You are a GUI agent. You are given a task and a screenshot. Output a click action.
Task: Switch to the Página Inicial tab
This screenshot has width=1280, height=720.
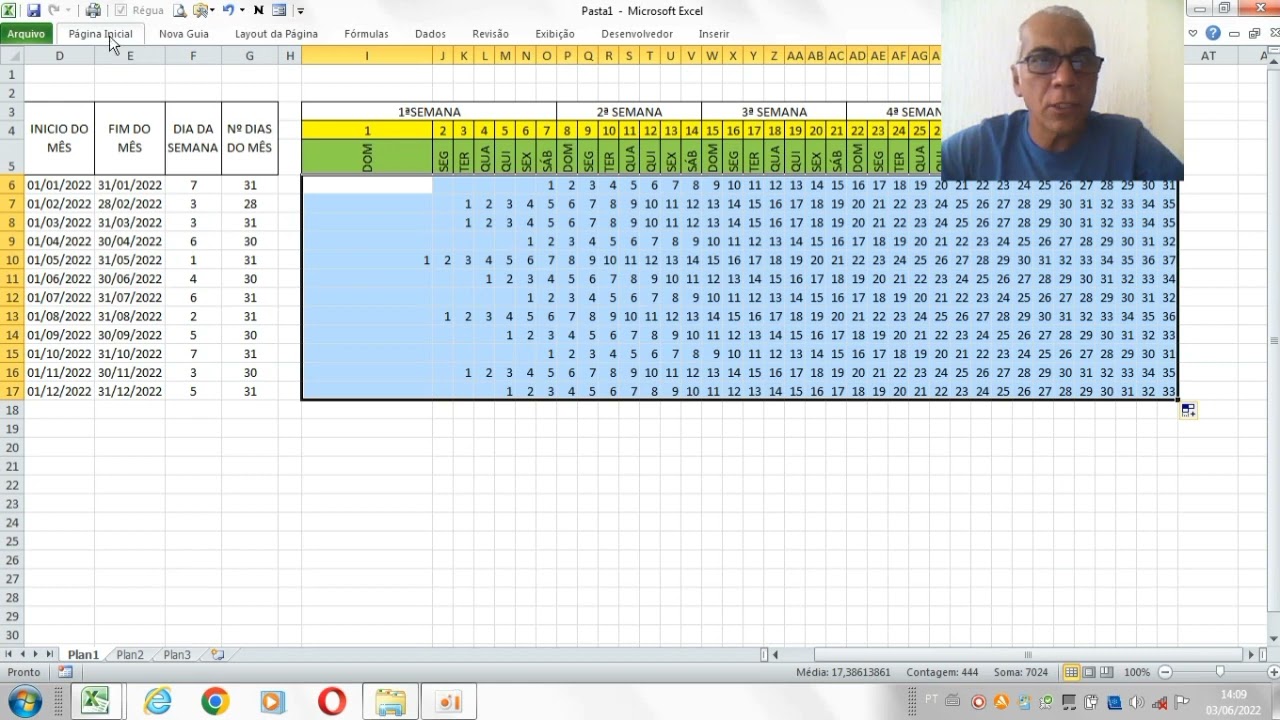[x=100, y=33]
